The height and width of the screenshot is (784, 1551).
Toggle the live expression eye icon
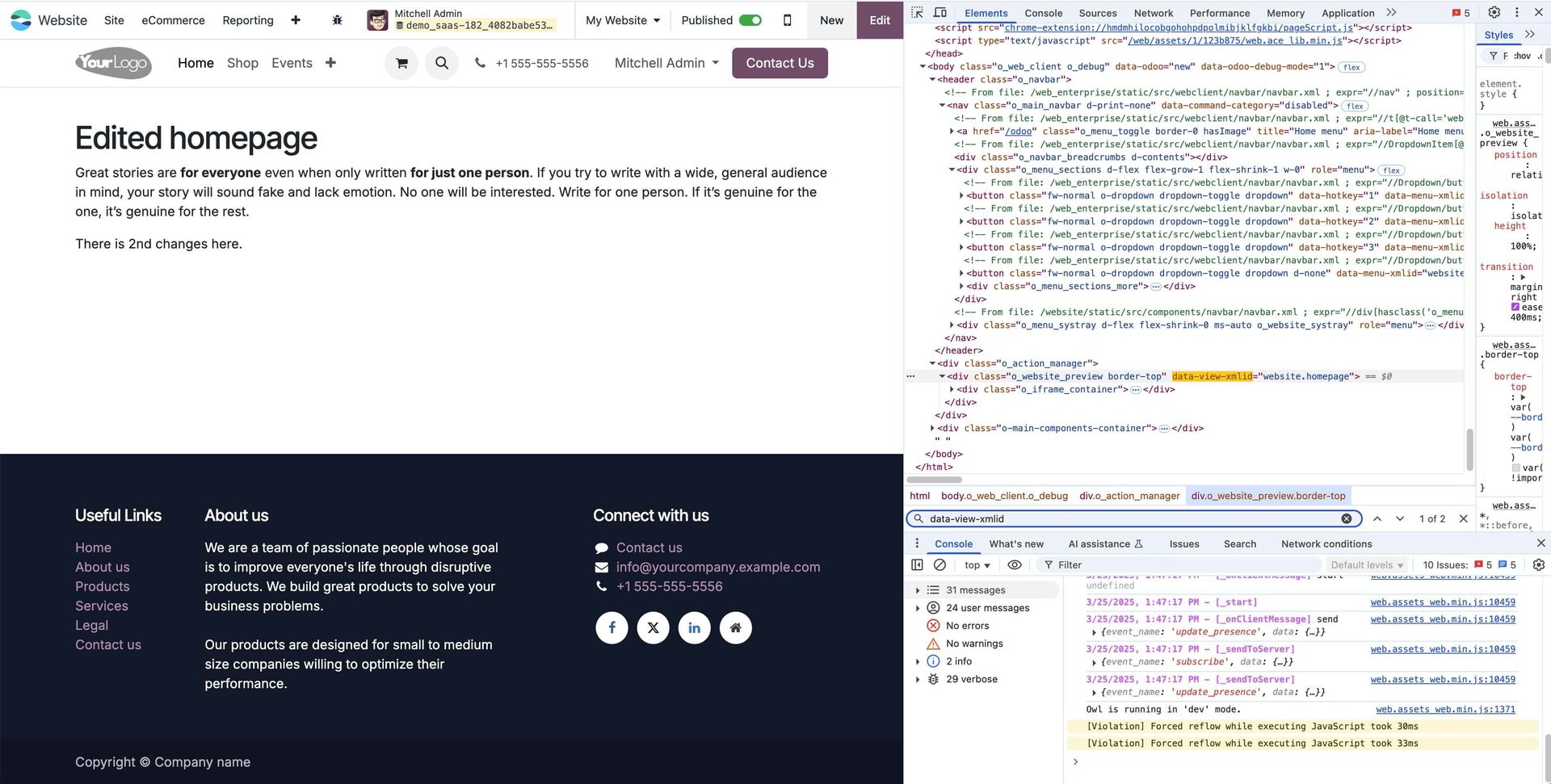1015,565
